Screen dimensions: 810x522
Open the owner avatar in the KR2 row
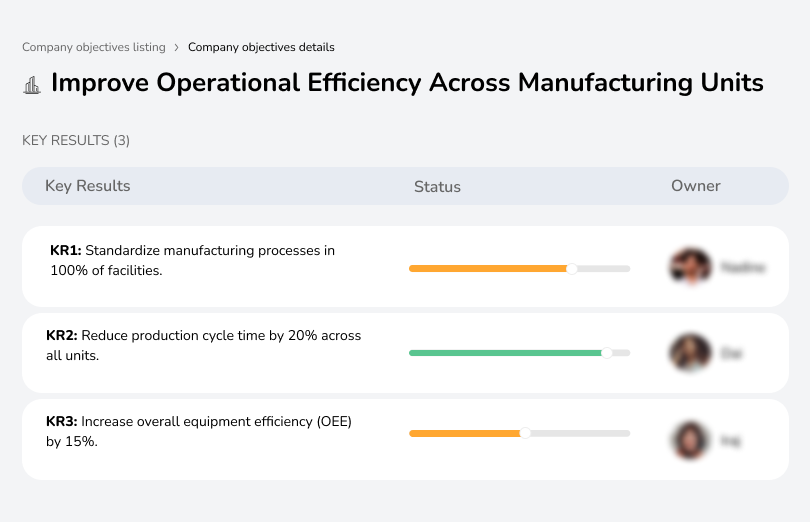pyautogui.click(x=690, y=353)
